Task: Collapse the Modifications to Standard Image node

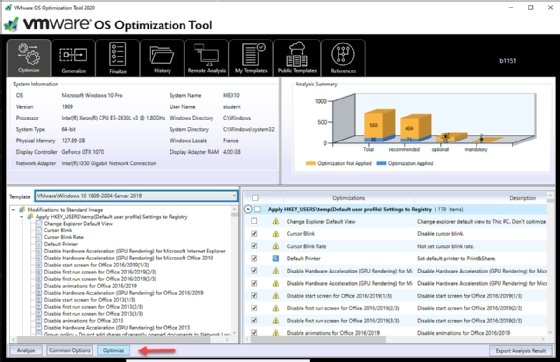Action: pos(14,210)
